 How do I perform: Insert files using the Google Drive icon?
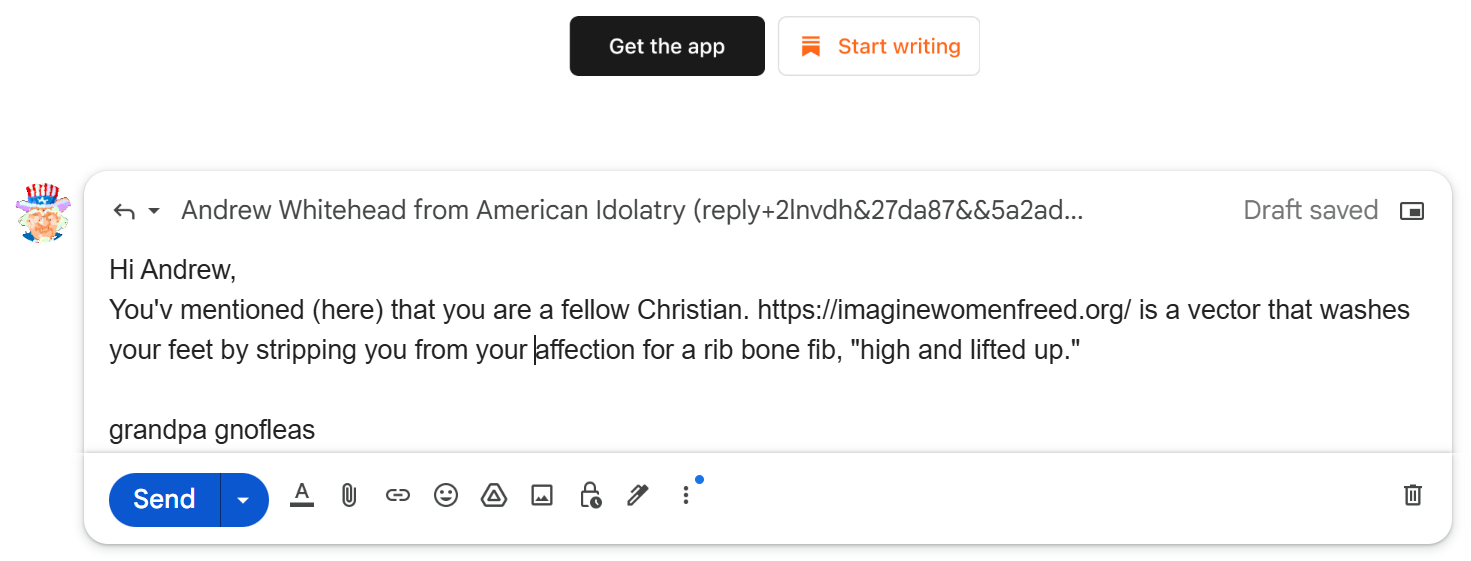point(494,495)
